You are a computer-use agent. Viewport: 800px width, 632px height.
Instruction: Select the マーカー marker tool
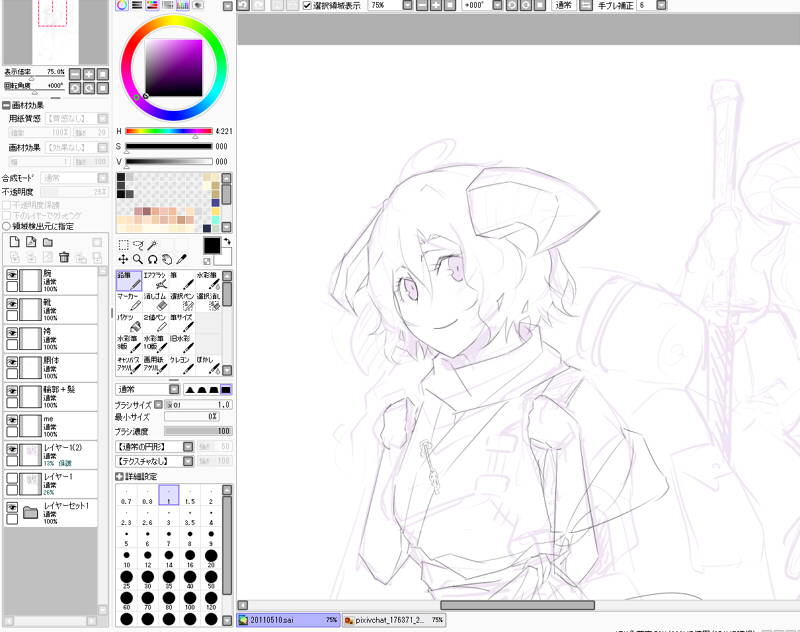tap(129, 302)
